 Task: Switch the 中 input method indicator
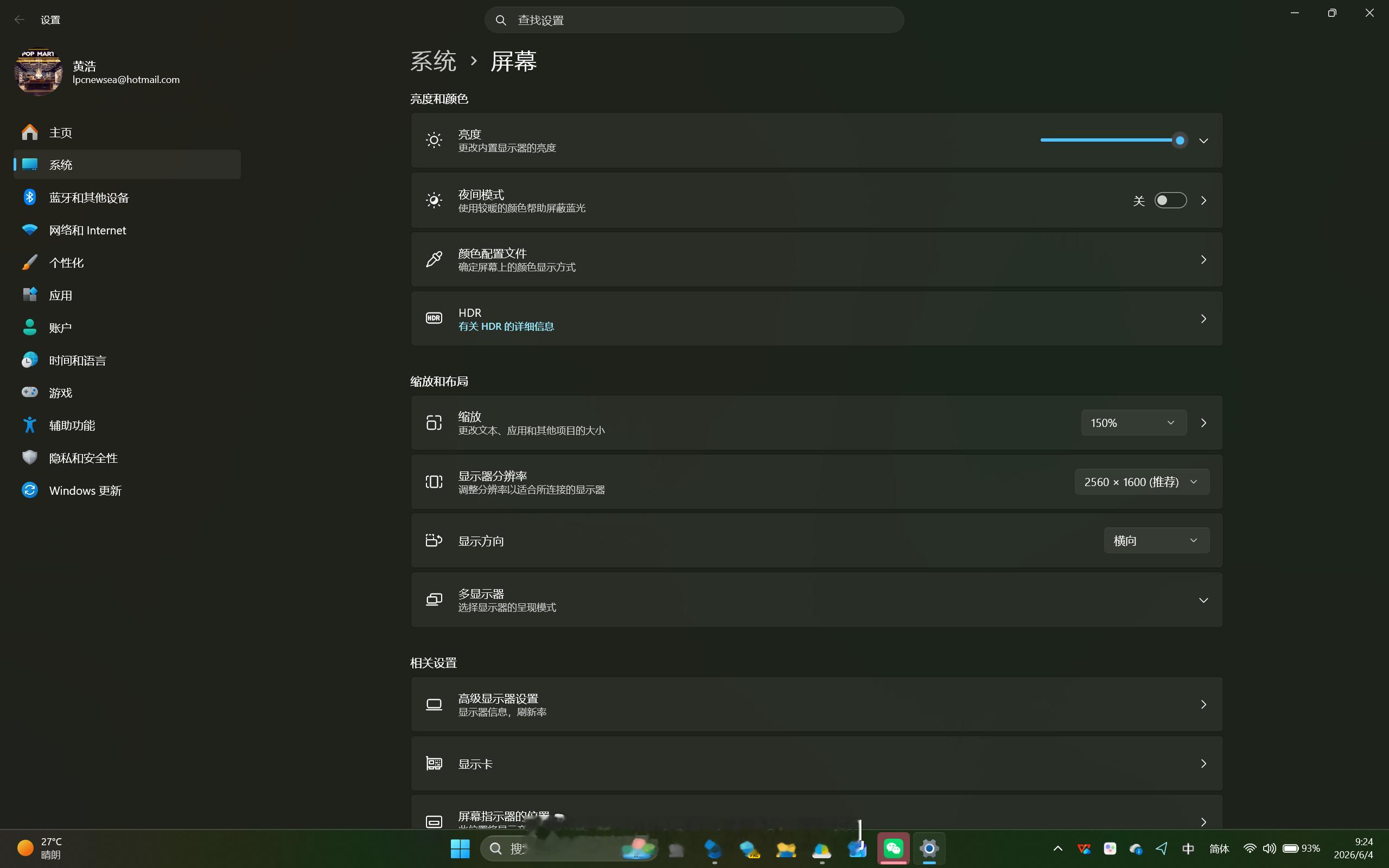[1189, 848]
